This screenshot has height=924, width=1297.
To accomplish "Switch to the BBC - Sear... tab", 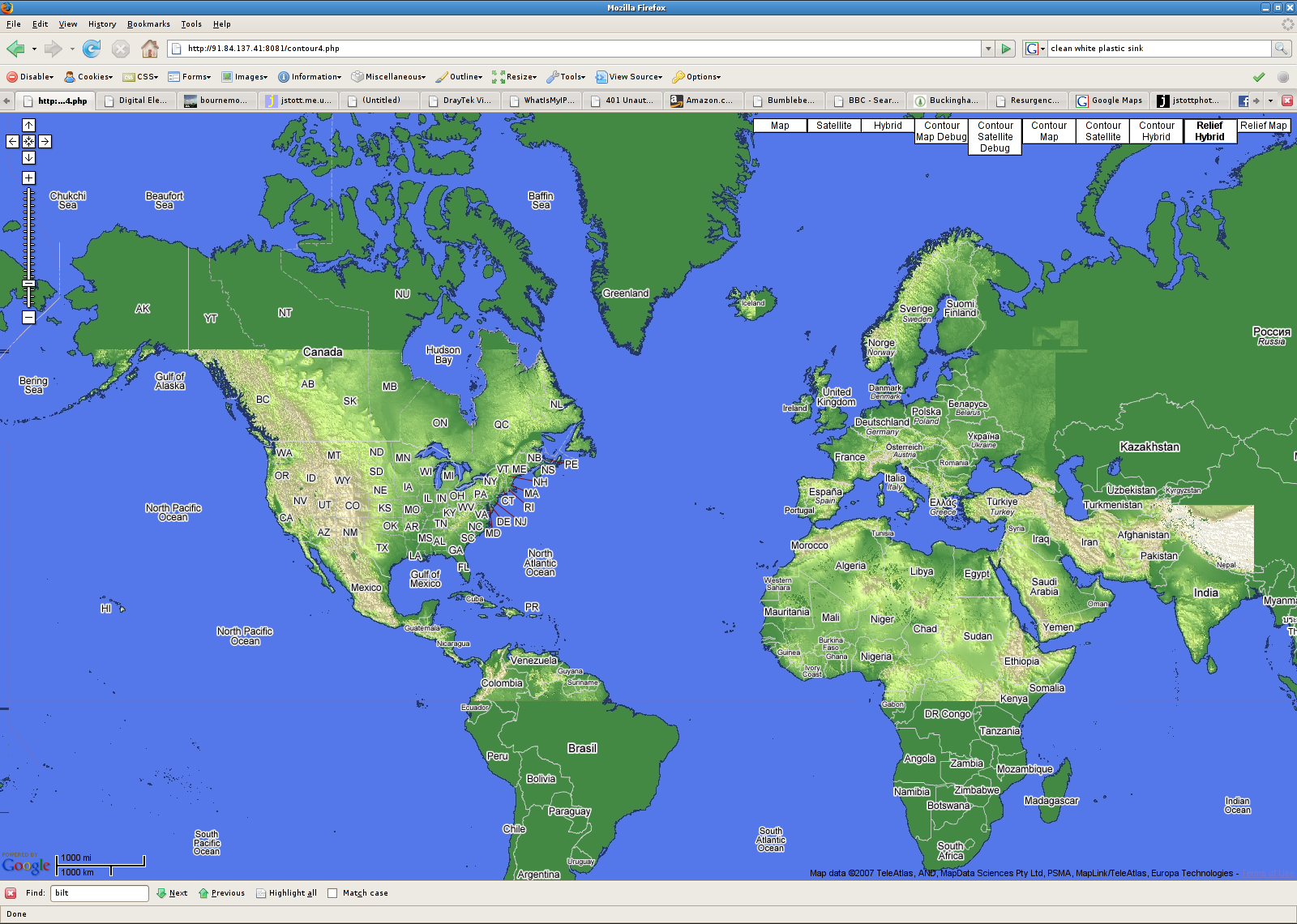I will click(x=866, y=101).
